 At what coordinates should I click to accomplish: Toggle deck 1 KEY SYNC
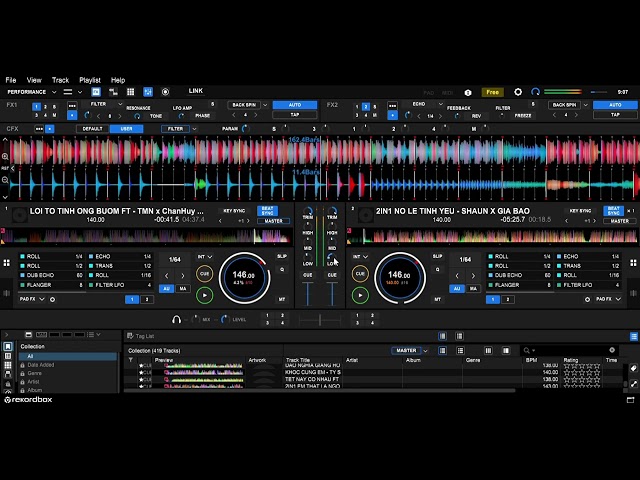[x=234, y=211]
